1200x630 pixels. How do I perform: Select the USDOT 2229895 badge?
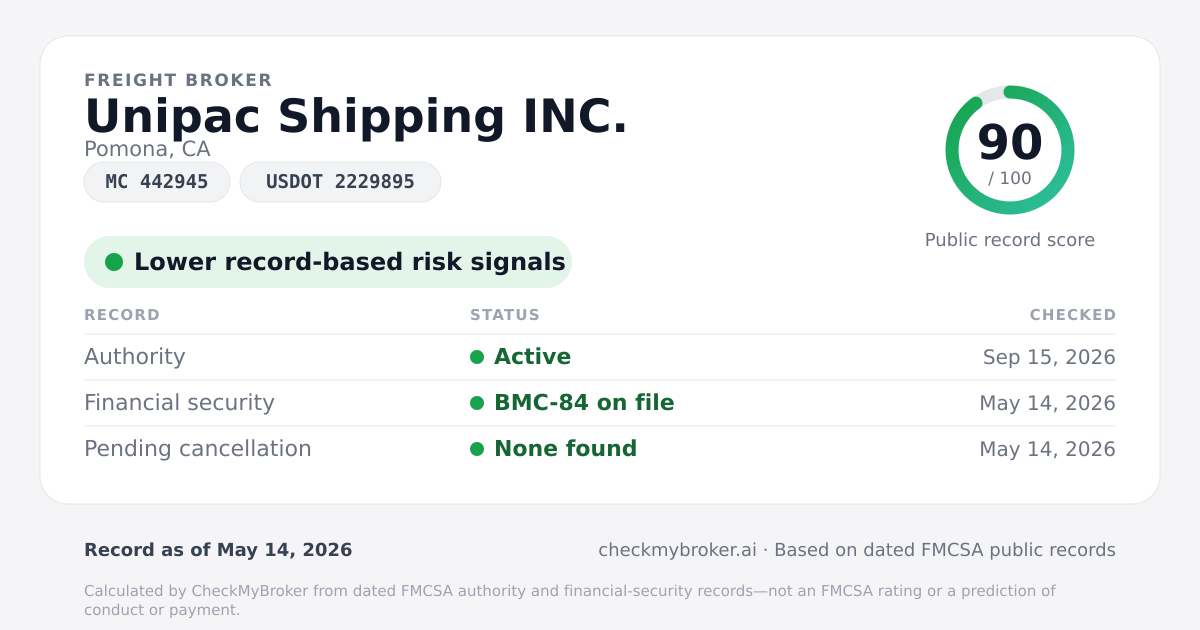340,182
